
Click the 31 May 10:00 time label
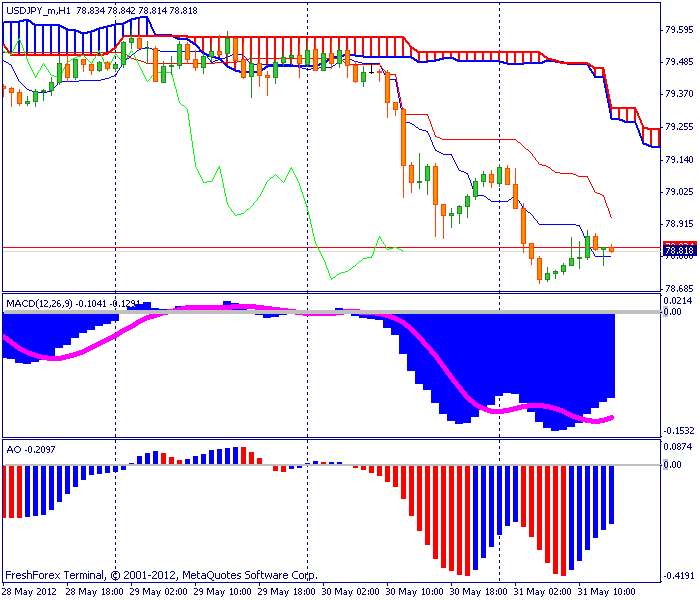(606, 592)
